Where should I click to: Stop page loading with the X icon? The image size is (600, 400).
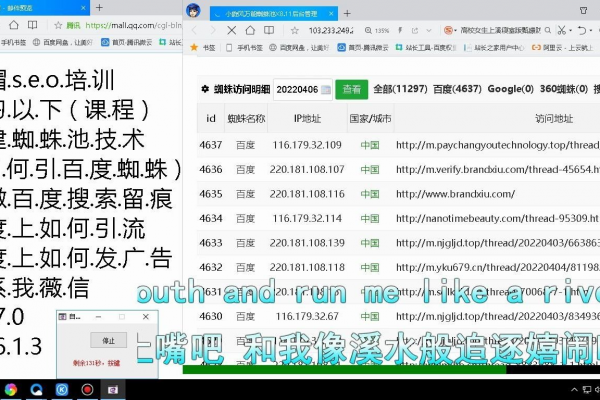[x=232, y=31]
